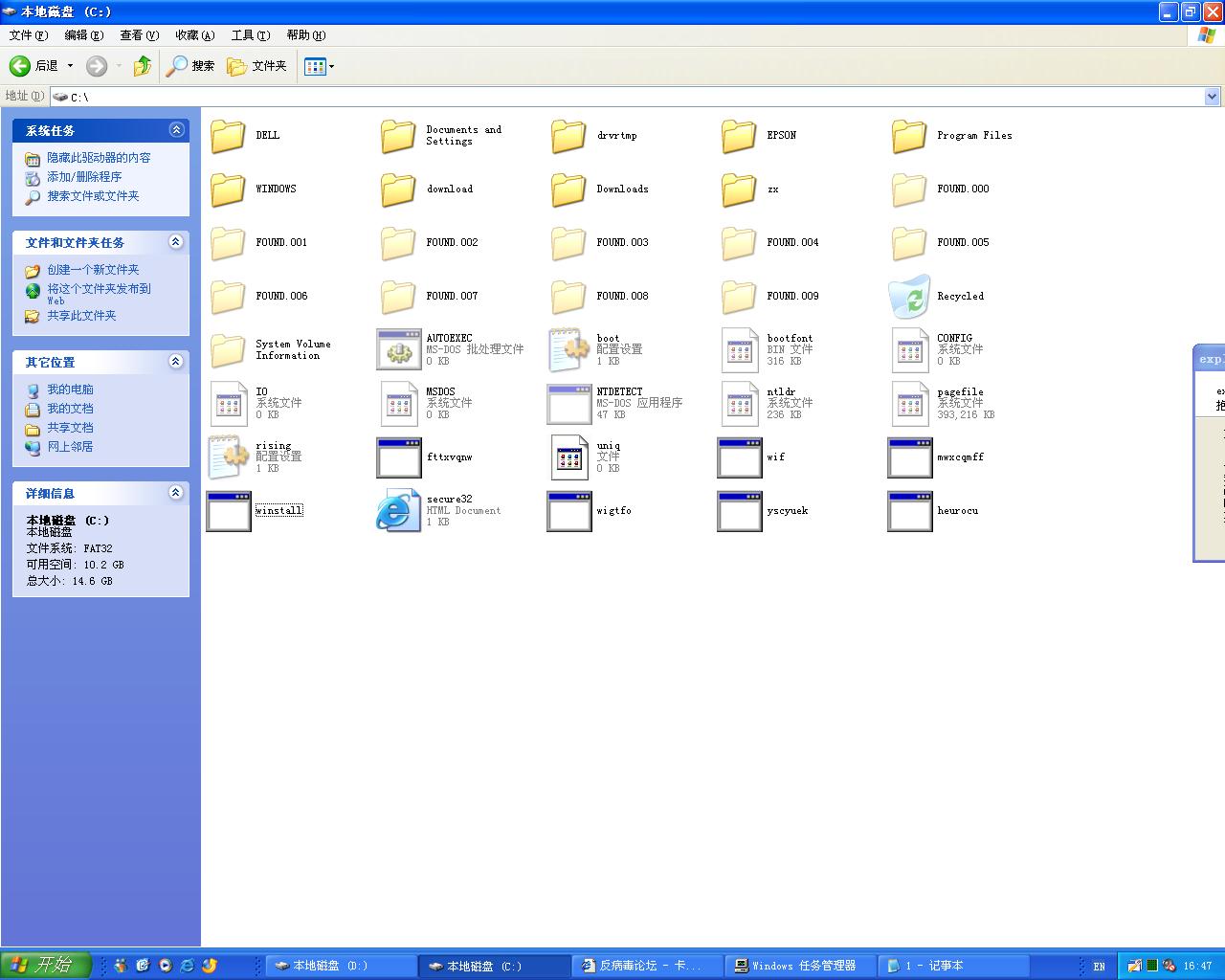Click the address bar path field
1225x980 pixels.
click(628, 97)
